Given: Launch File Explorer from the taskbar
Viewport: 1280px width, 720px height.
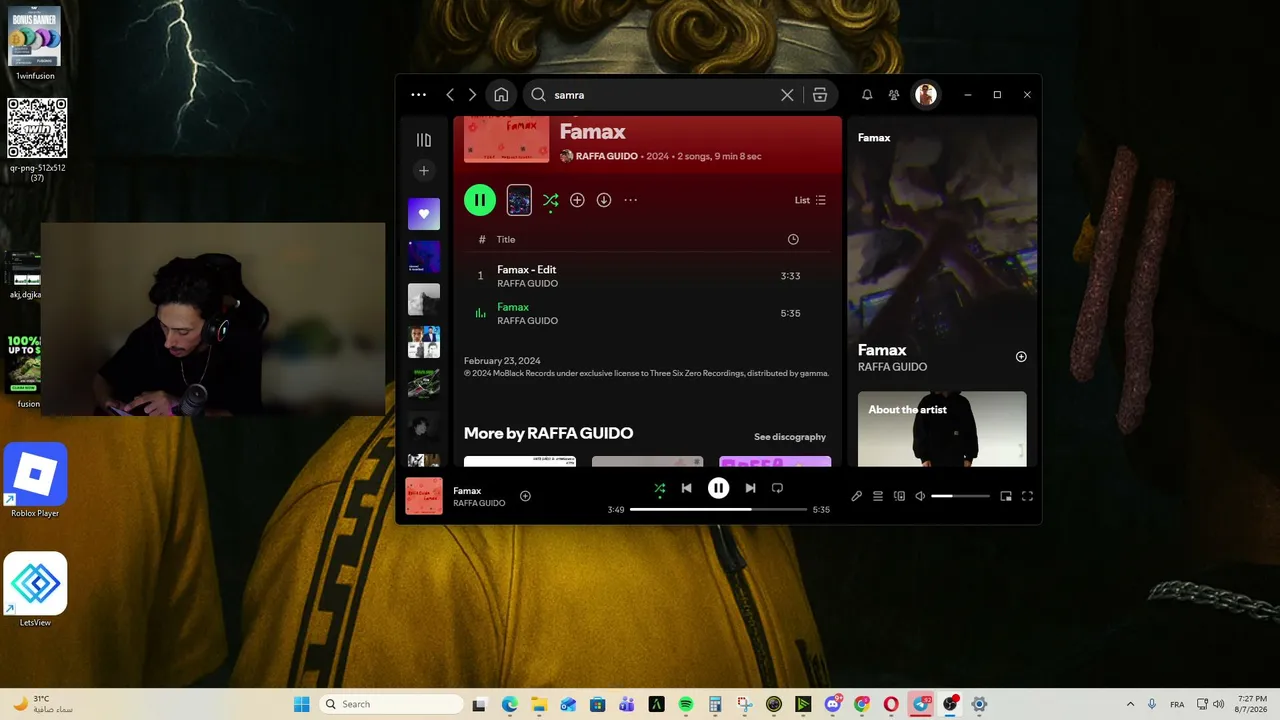Looking at the screenshot, I should click(538, 704).
